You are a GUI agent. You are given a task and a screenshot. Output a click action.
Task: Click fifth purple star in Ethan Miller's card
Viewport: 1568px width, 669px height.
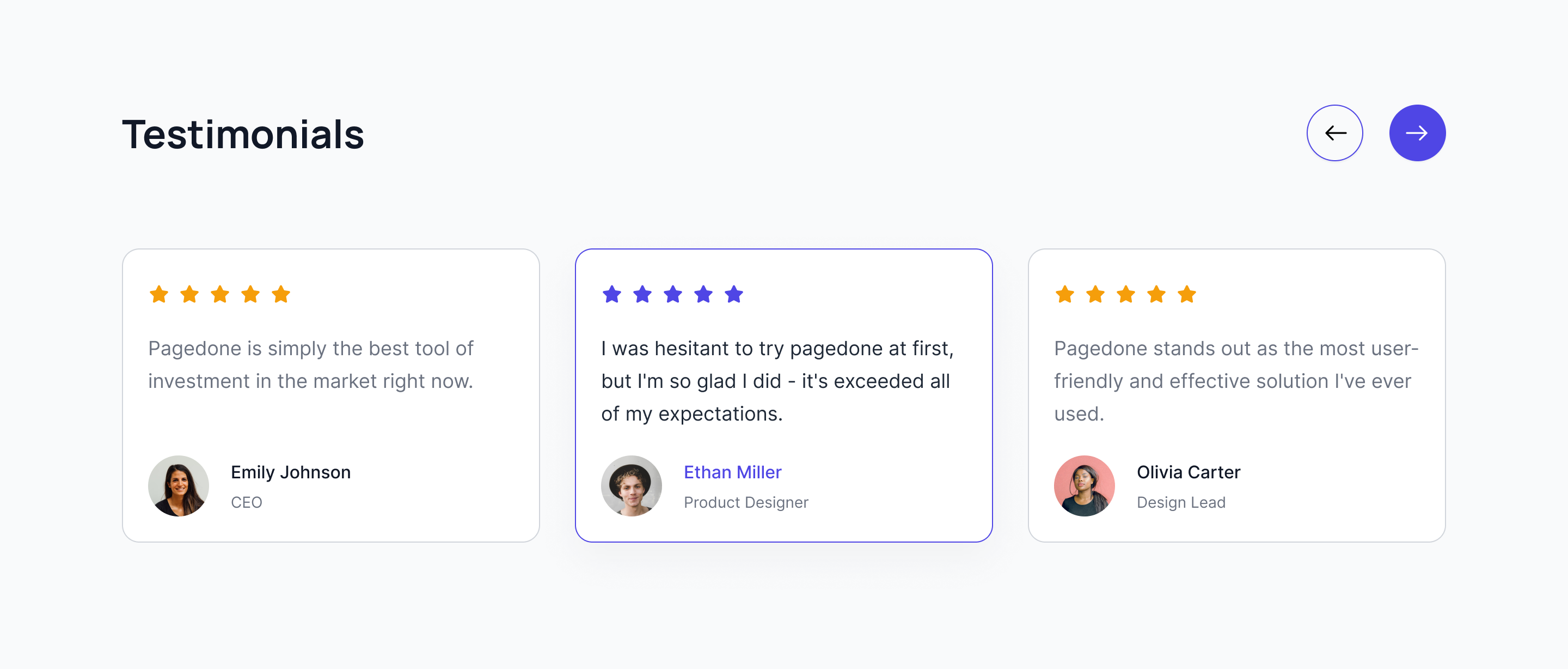tap(733, 294)
